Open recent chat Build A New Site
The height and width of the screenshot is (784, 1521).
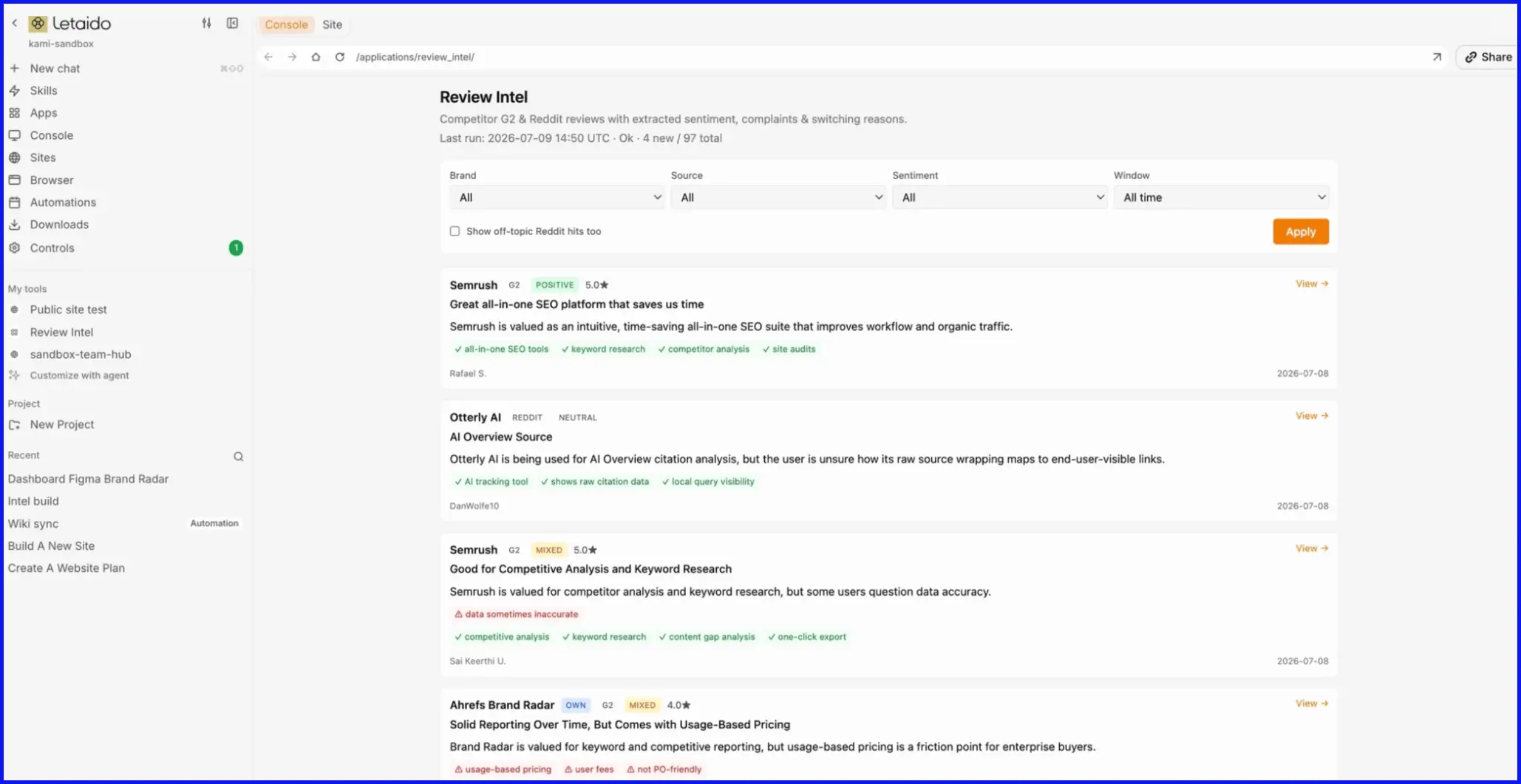(x=51, y=546)
